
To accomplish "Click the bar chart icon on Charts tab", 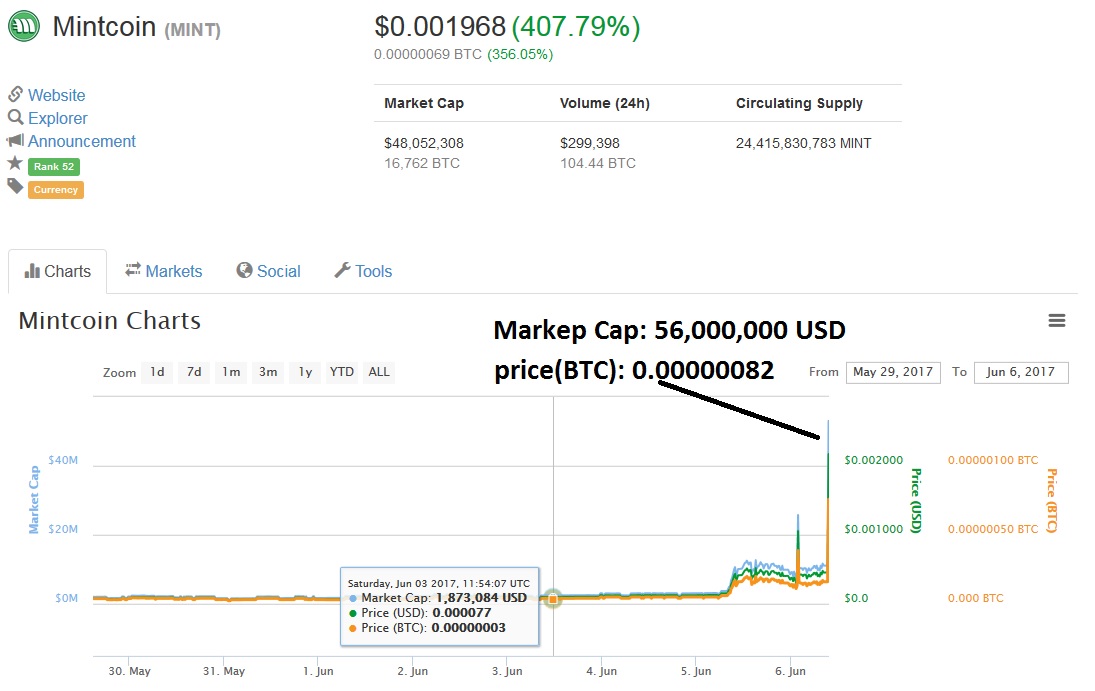I will (x=31, y=271).
